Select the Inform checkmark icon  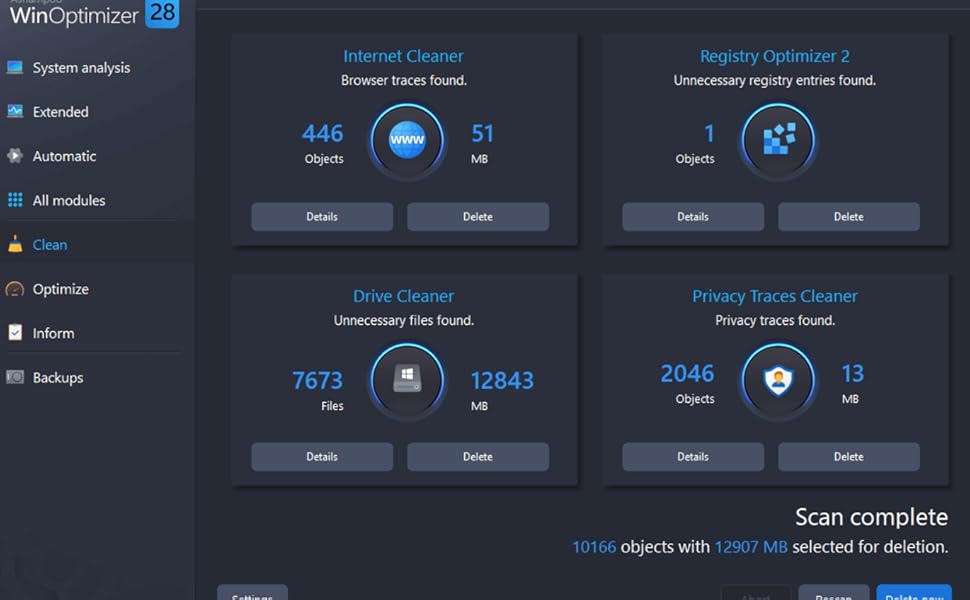(x=14, y=332)
